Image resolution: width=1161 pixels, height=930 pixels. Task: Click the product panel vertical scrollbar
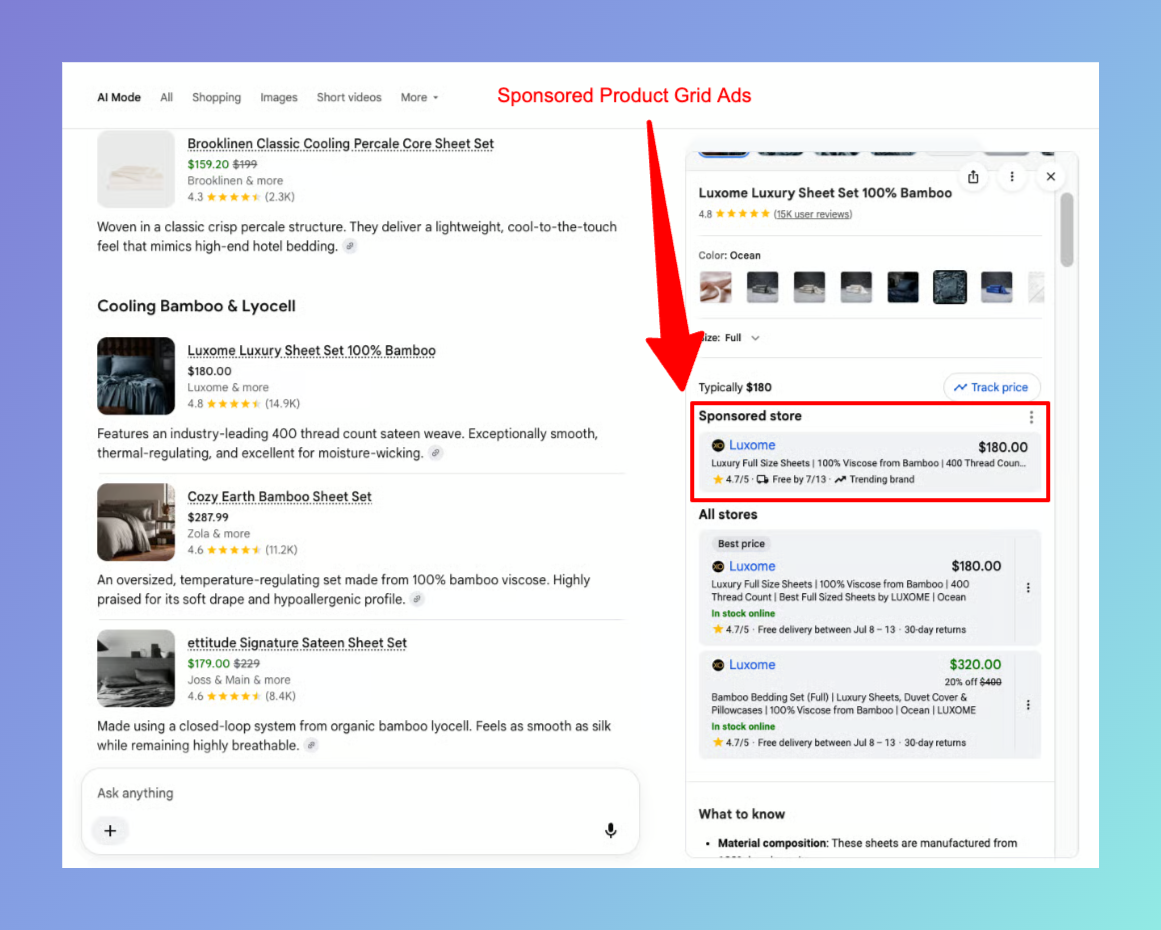click(x=1066, y=230)
